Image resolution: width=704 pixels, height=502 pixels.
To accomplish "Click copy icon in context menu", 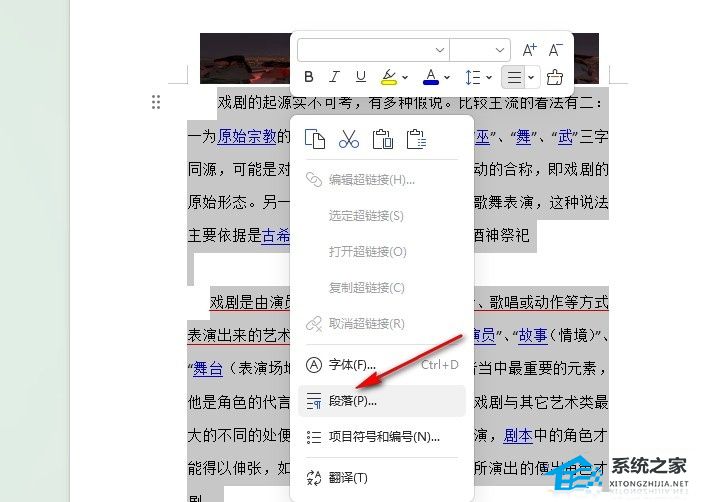I will (315, 139).
